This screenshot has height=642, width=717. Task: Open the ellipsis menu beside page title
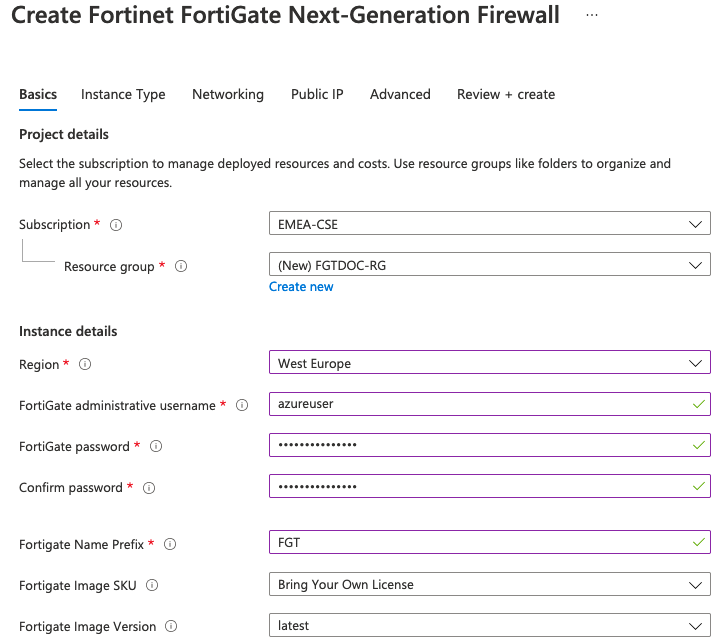point(592,16)
